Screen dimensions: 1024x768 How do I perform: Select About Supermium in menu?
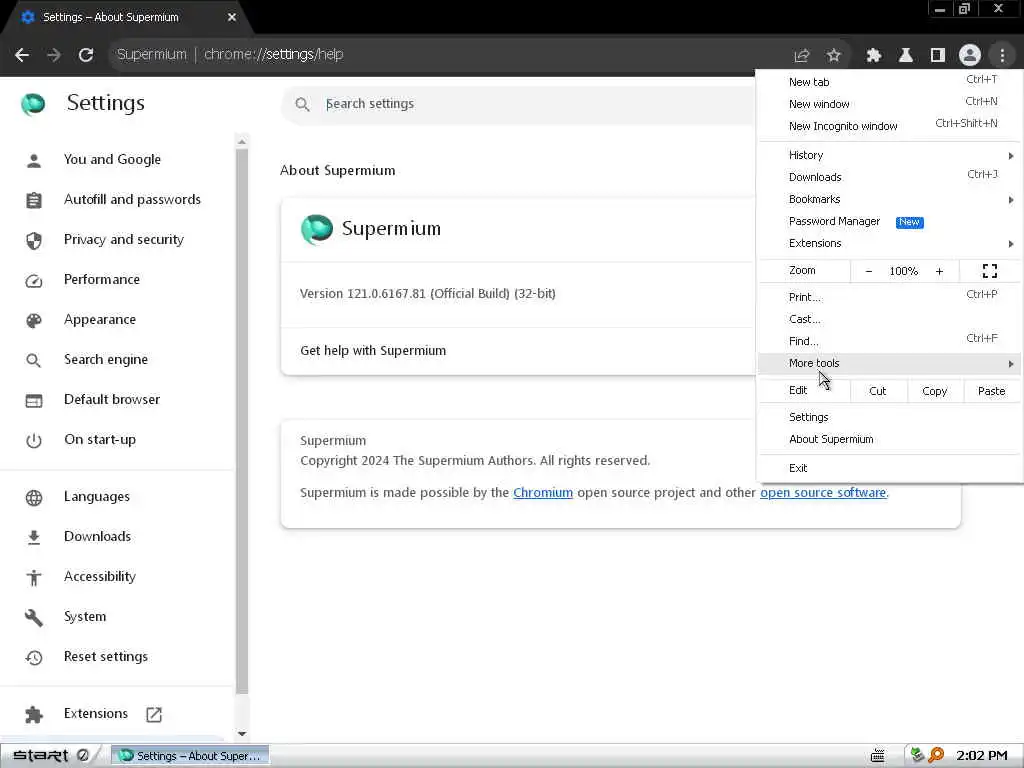point(889,440)
